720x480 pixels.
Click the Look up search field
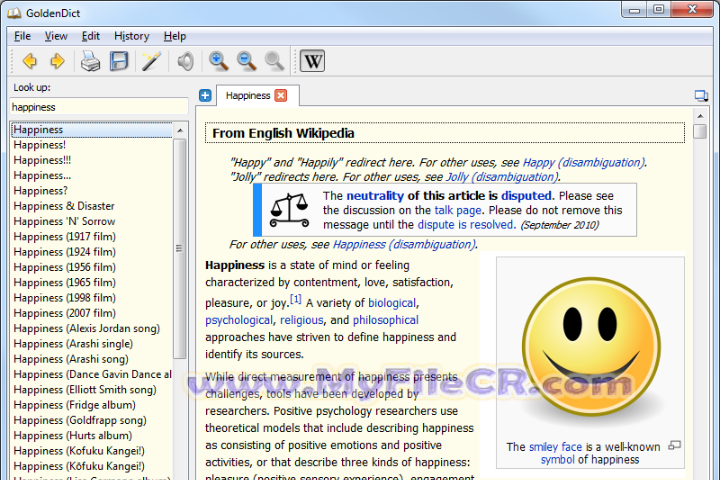[99, 107]
